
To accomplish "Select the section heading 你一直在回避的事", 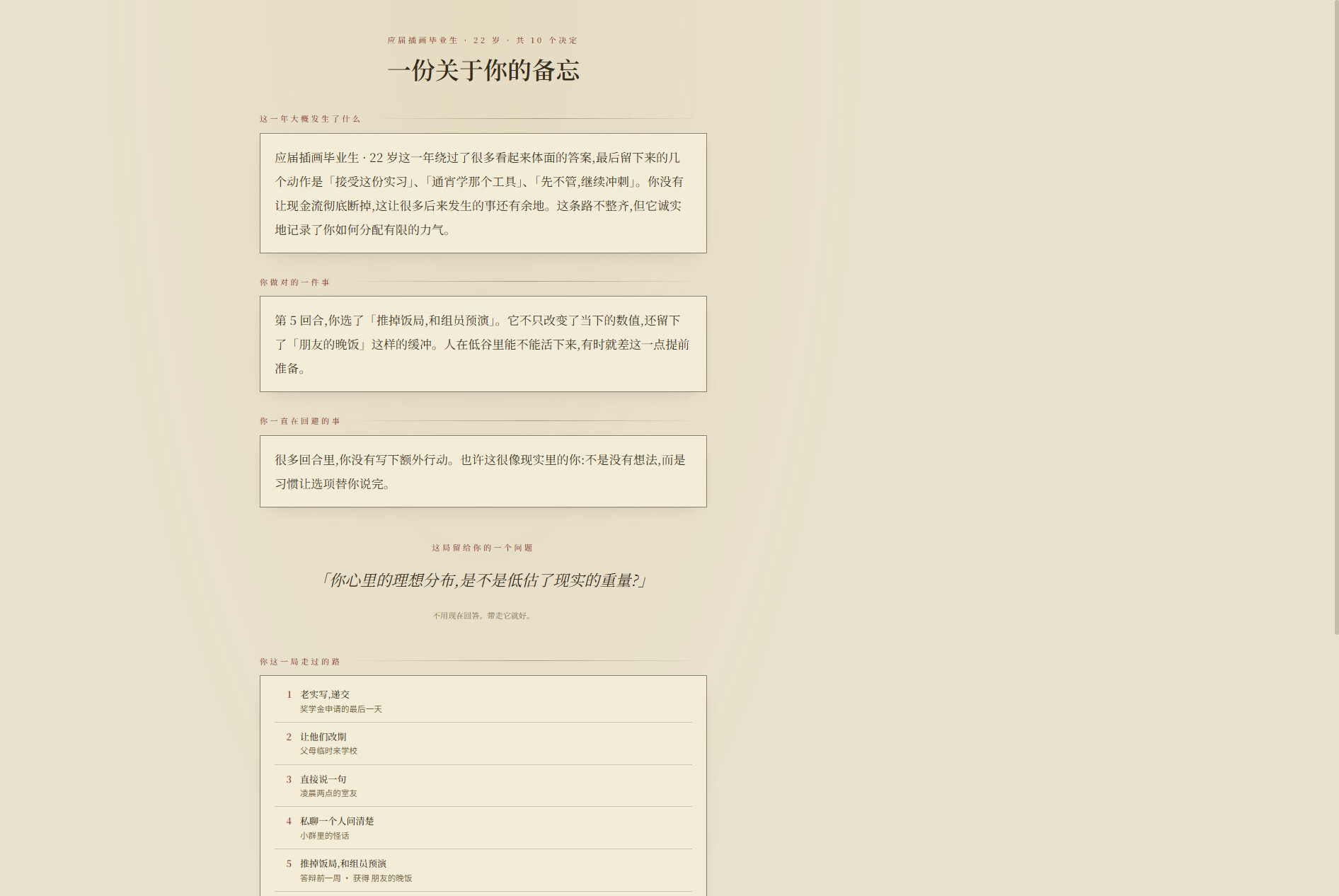I will (299, 421).
